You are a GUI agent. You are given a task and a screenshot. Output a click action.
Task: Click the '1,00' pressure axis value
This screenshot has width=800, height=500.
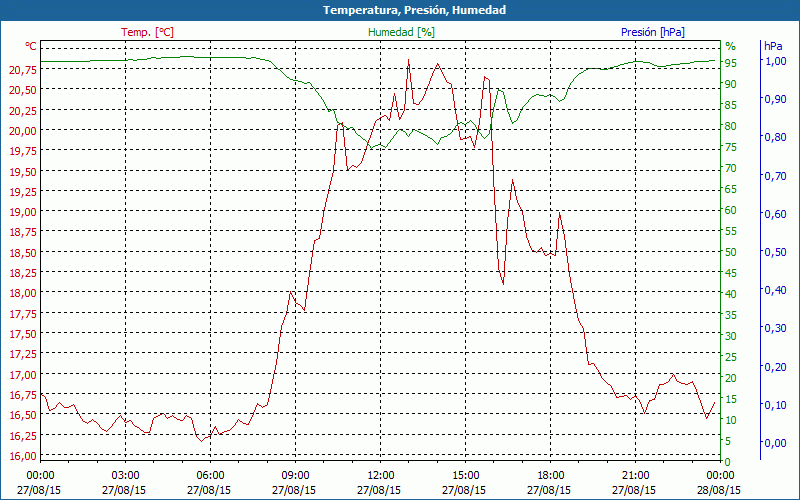tap(774, 61)
